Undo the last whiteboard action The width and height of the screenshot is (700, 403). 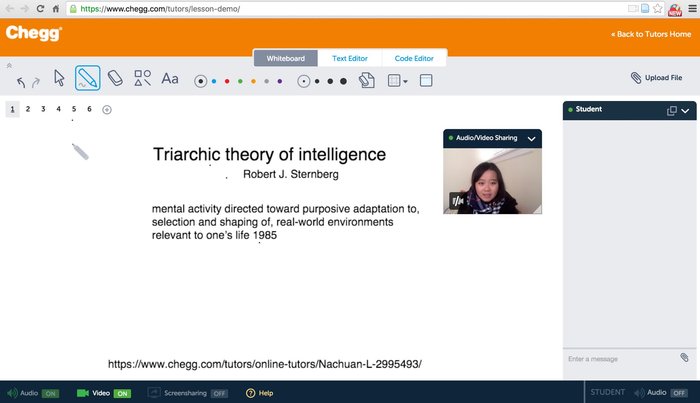pos(21,82)
